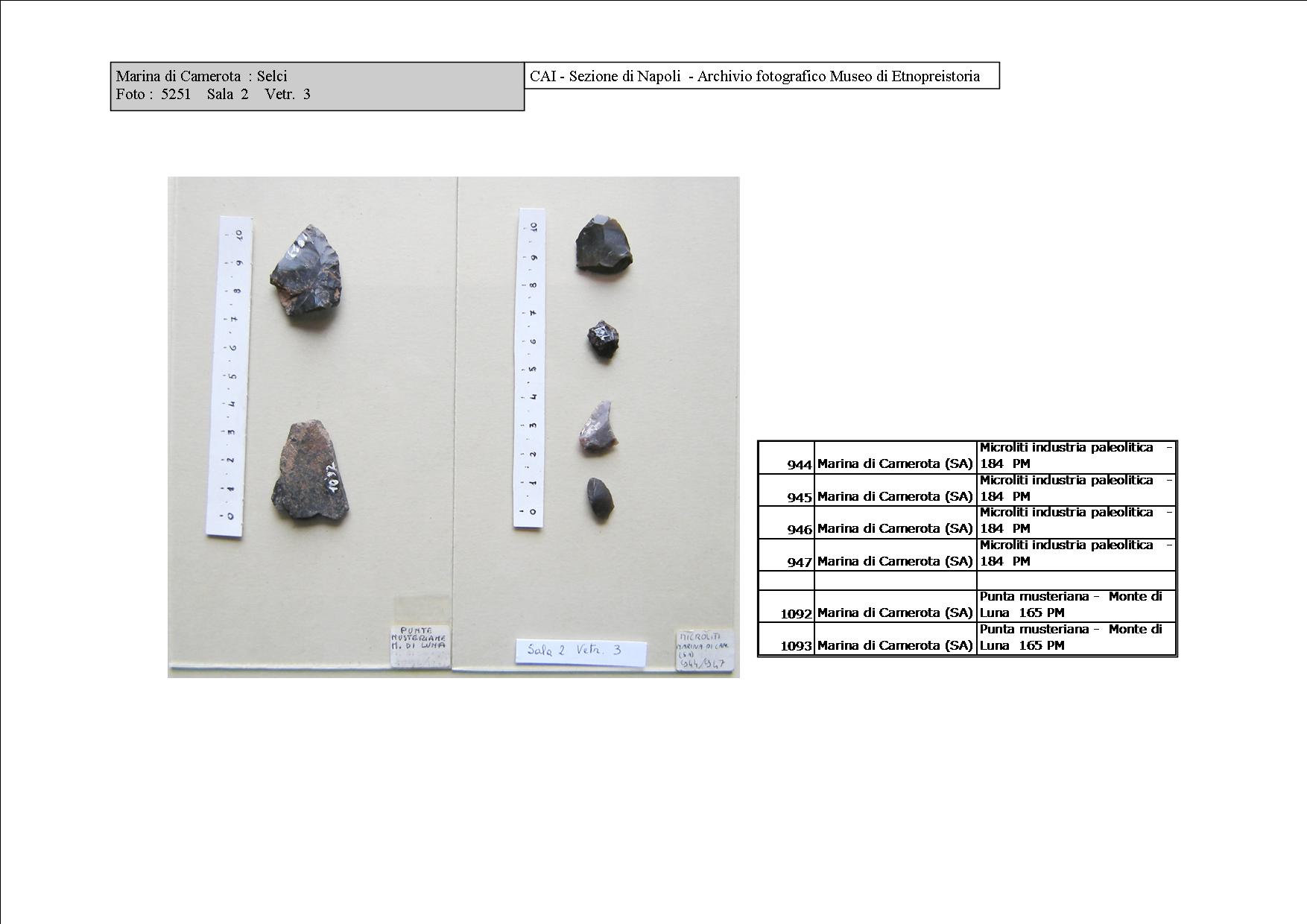The image size is (1307, 924).
Task: Select the 'Foto : 5251 Sala 2 Vetr. 3' line
Action: point(213,94)
